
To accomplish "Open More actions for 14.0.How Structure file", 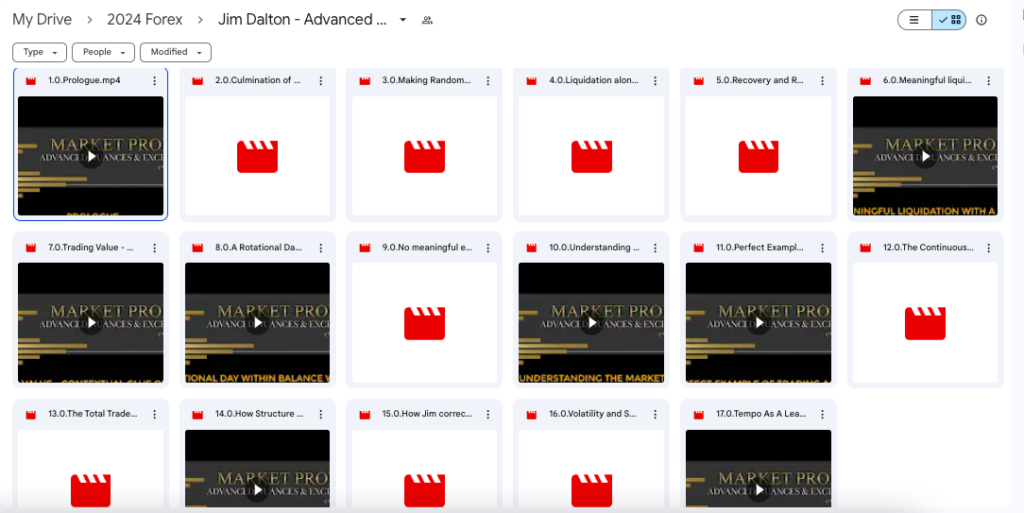I will (x=321, y=414).
